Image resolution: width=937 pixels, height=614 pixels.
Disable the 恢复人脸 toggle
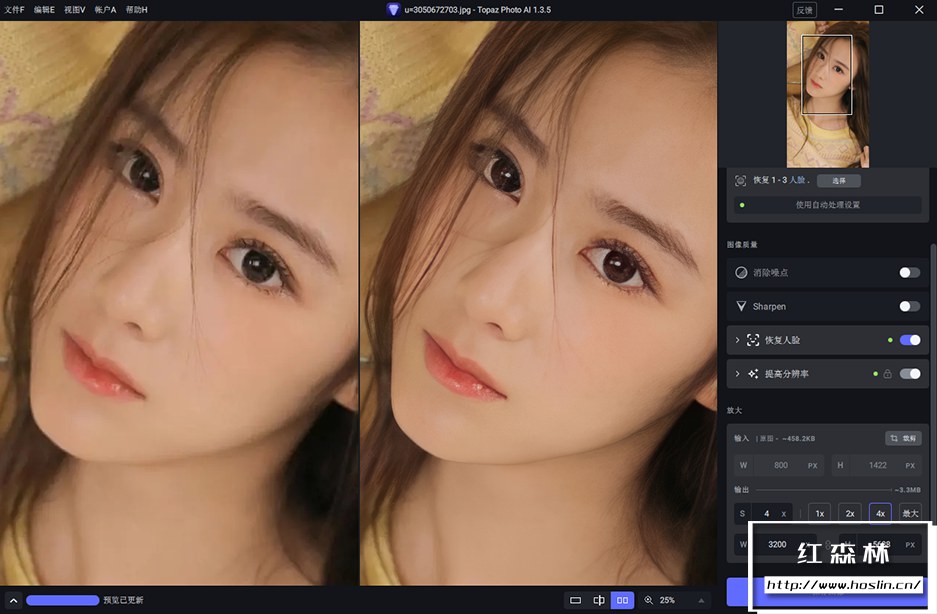(910, 340)
